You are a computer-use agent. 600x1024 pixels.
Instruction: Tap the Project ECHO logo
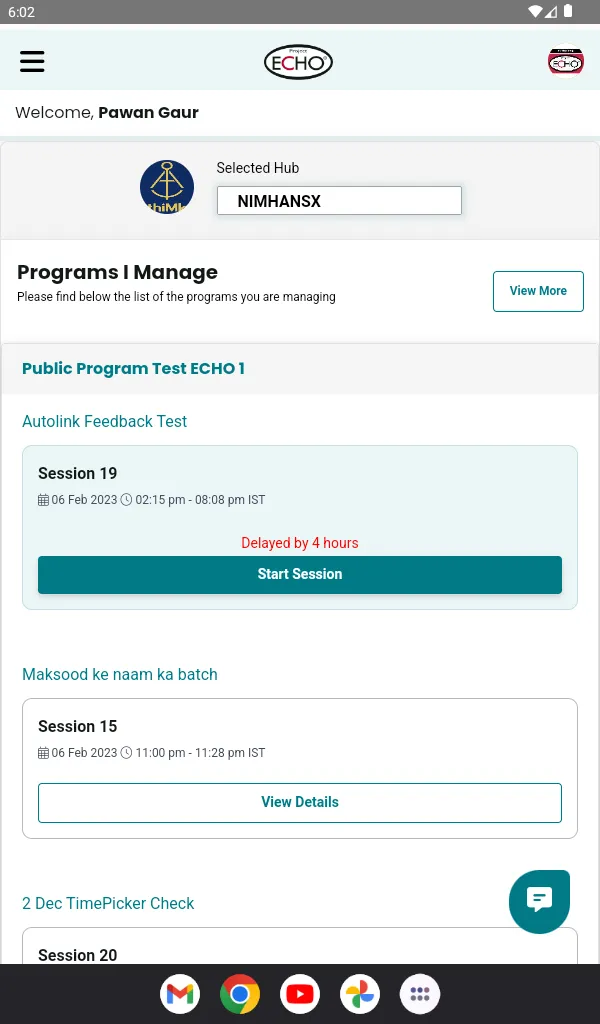tap(298, 62)
